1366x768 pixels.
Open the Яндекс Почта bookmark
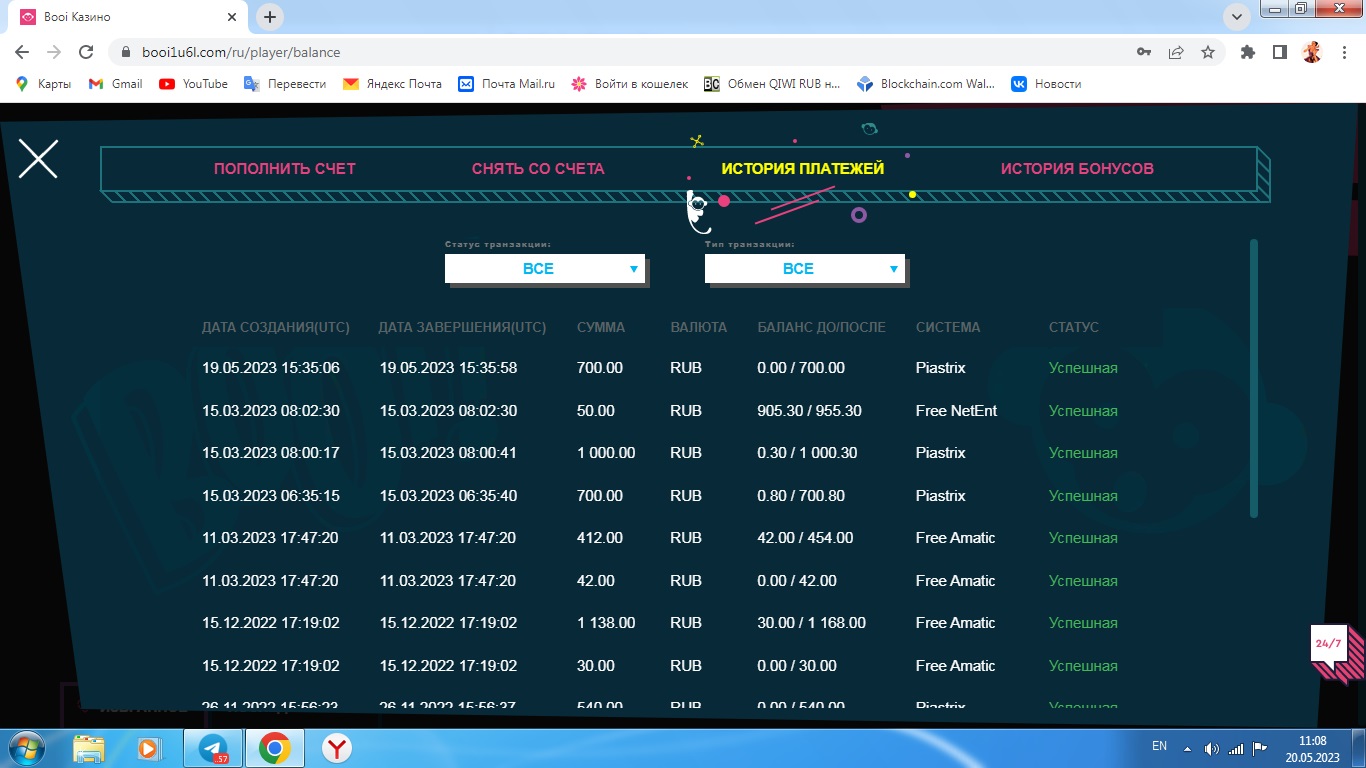[x=392, y=84]
